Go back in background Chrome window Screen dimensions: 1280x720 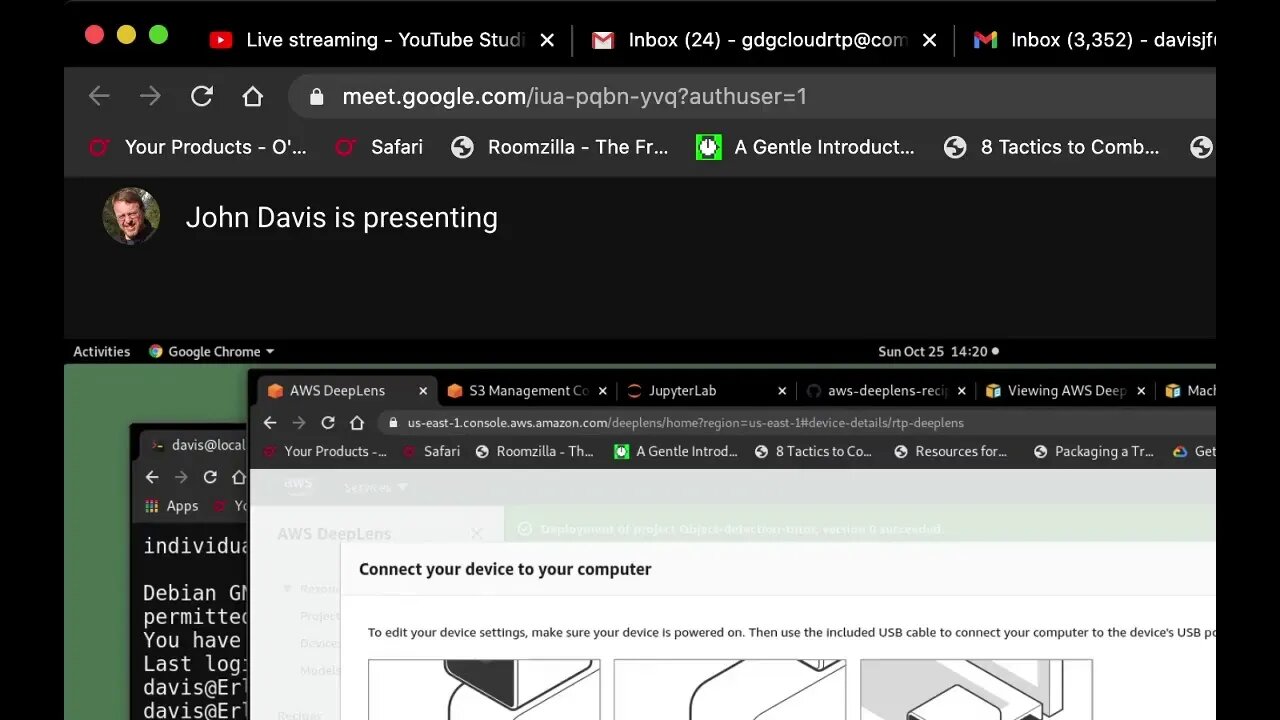152,477
